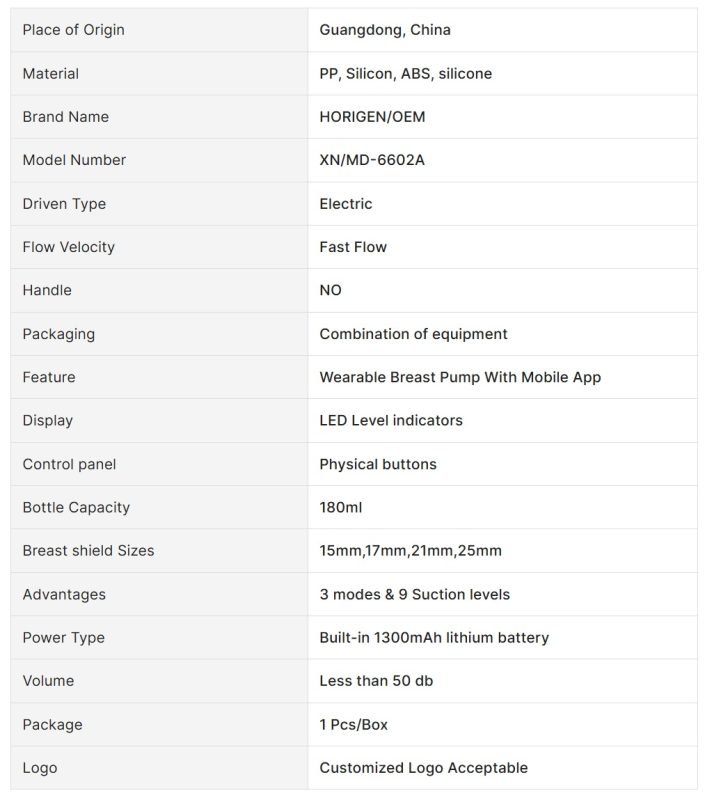This screenshot has height=800, width=705.
Task: Select the Fast Flow value
Action: pos(353,247)
